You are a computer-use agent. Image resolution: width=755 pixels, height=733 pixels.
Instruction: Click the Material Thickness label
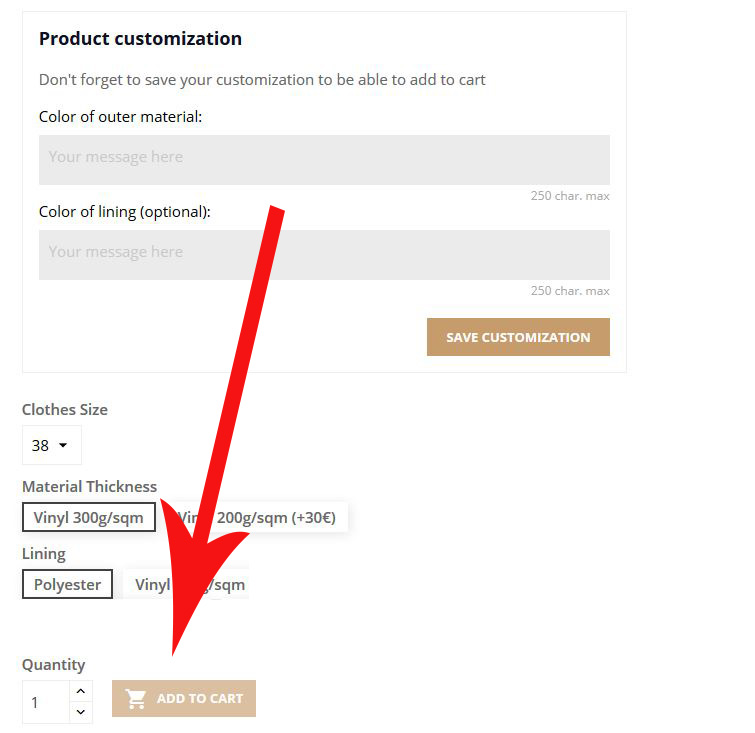pos(89,487)
